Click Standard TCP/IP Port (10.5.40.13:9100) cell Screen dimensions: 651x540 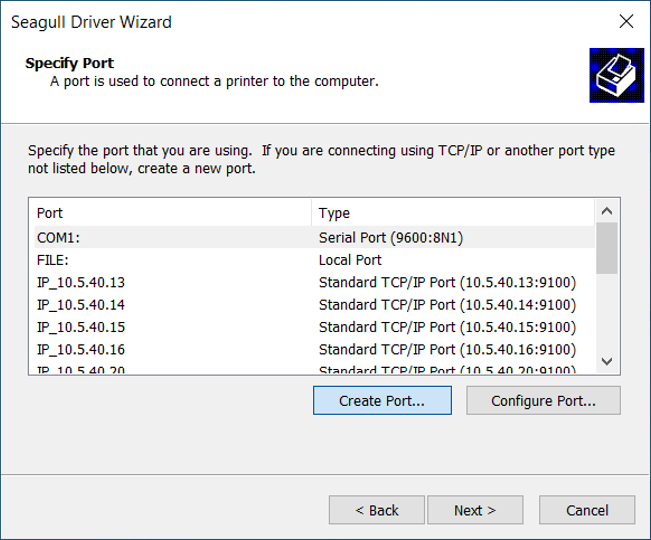click(x=447, y=282)
